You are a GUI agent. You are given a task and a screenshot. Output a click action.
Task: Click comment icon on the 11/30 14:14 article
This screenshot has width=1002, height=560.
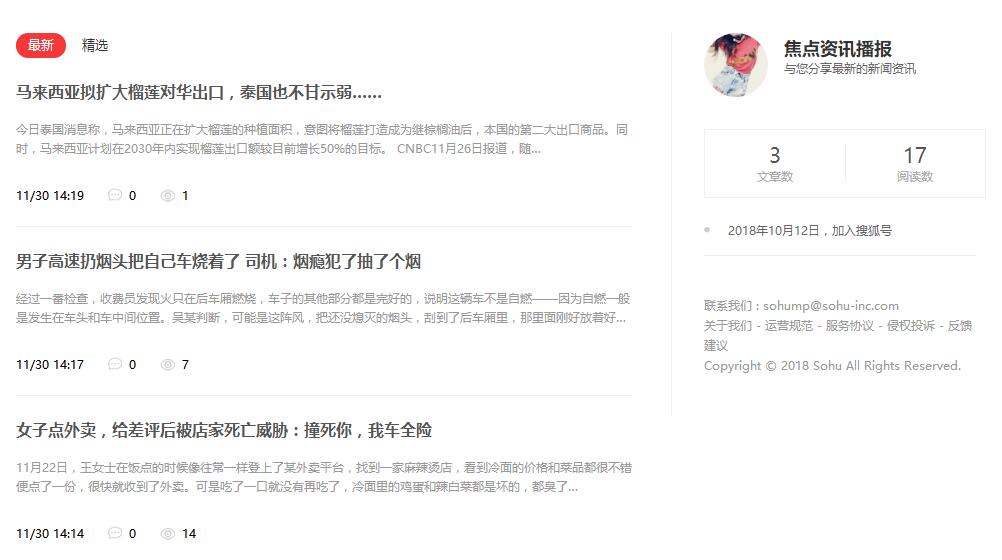click(115, 533)
